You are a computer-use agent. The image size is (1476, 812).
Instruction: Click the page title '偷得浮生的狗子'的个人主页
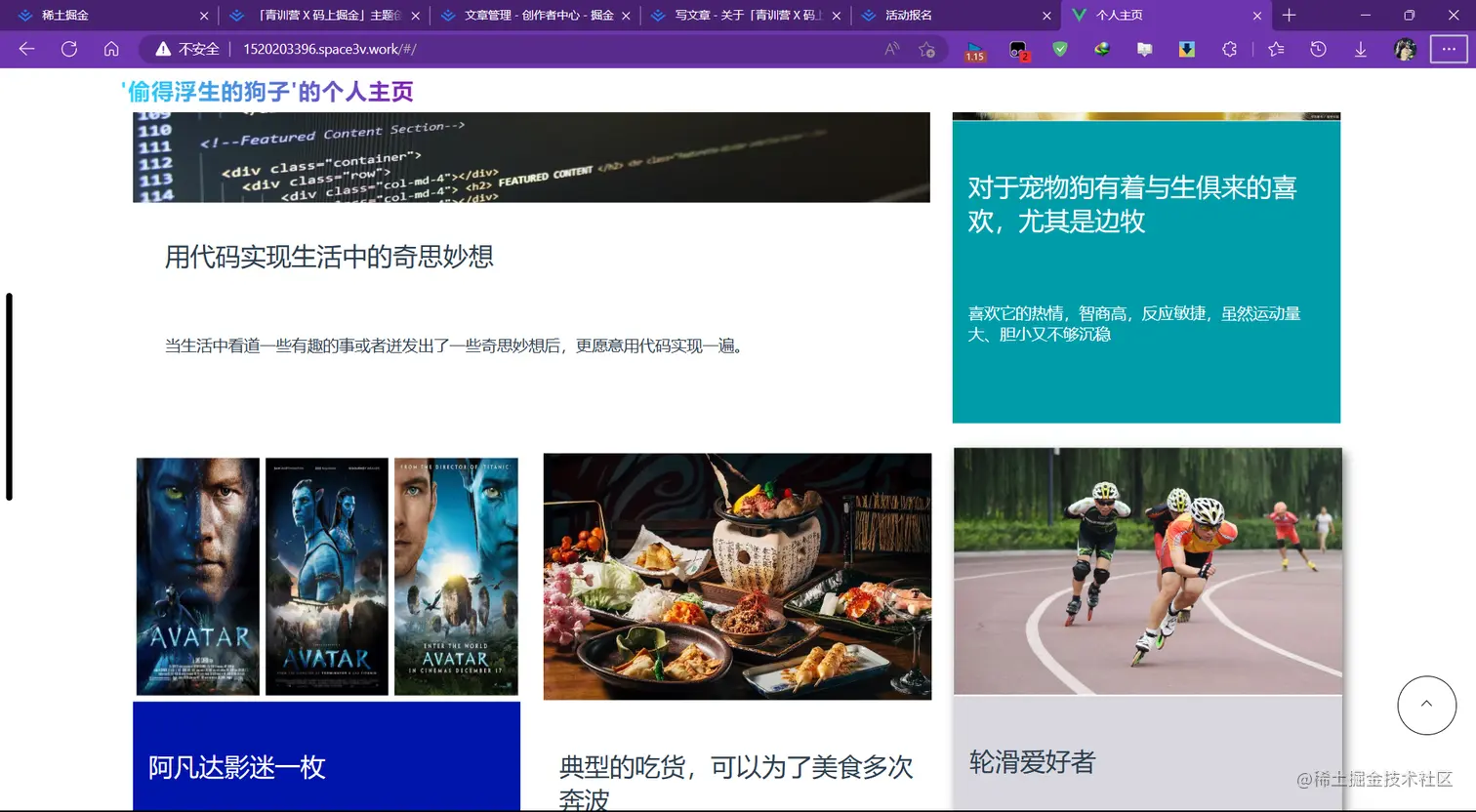point(267,92)
